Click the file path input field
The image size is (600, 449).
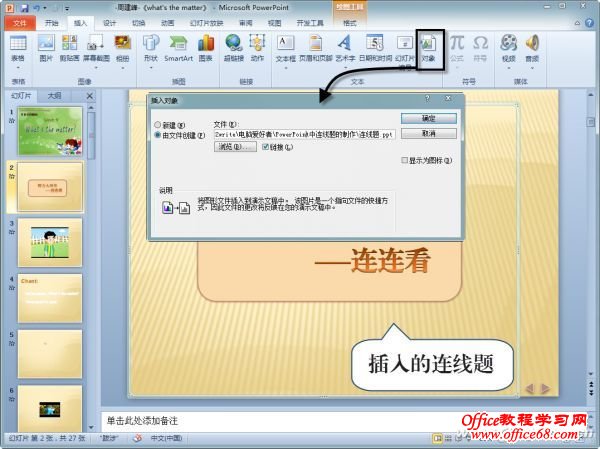coord(305,134)
